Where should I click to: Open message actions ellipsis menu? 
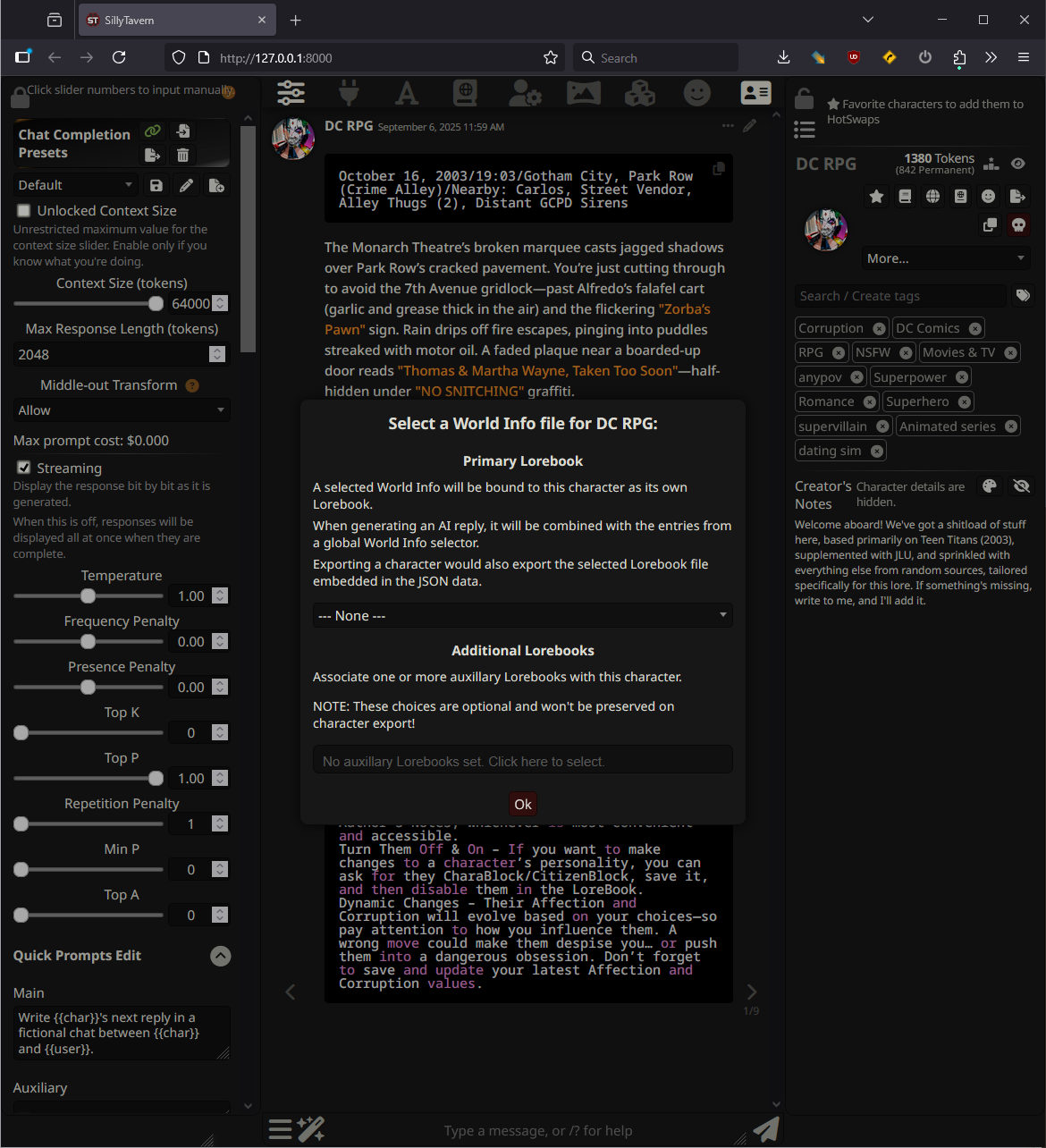728,126
